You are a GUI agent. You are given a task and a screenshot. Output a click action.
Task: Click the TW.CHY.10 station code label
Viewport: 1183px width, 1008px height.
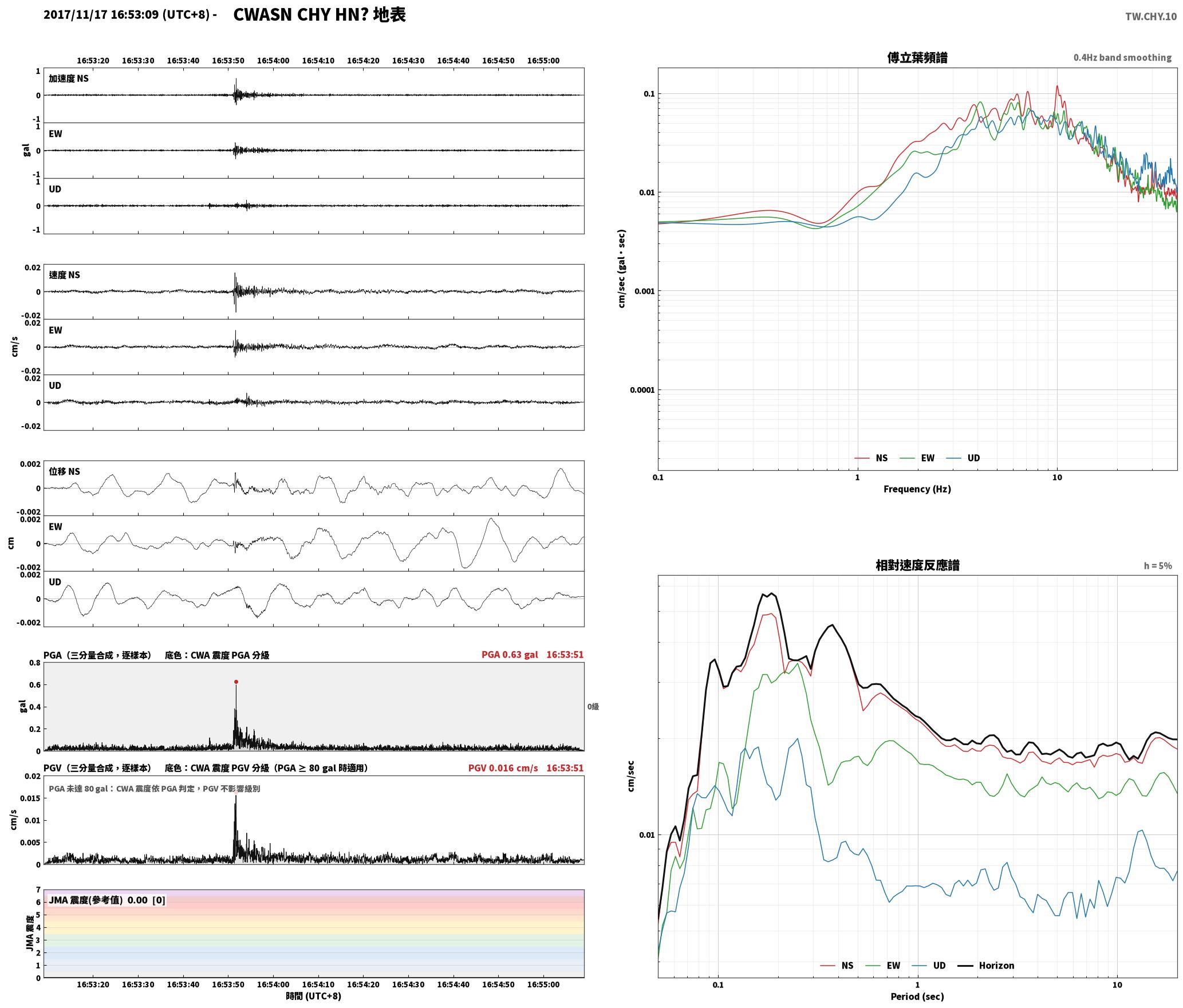click(x=1151, y=17)
